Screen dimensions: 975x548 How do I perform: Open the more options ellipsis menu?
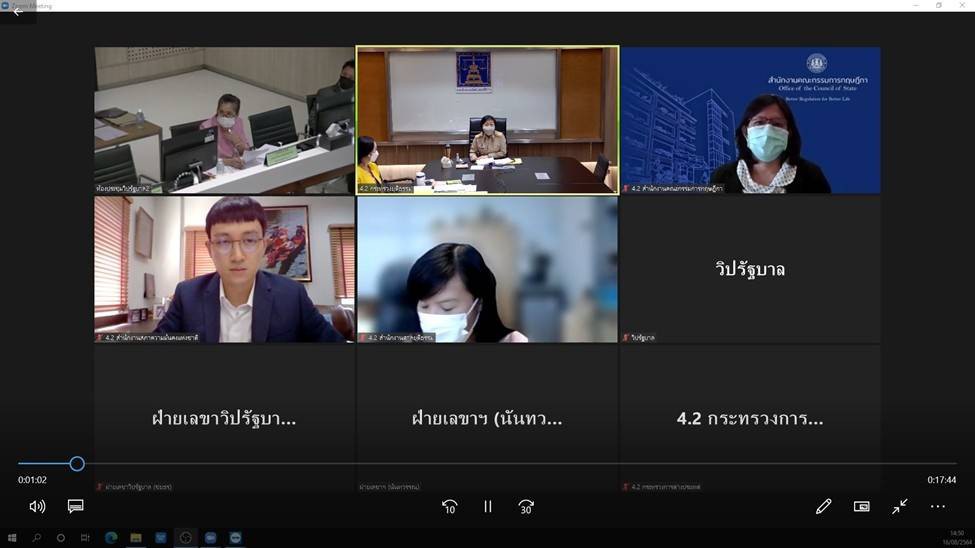(937, 507)
